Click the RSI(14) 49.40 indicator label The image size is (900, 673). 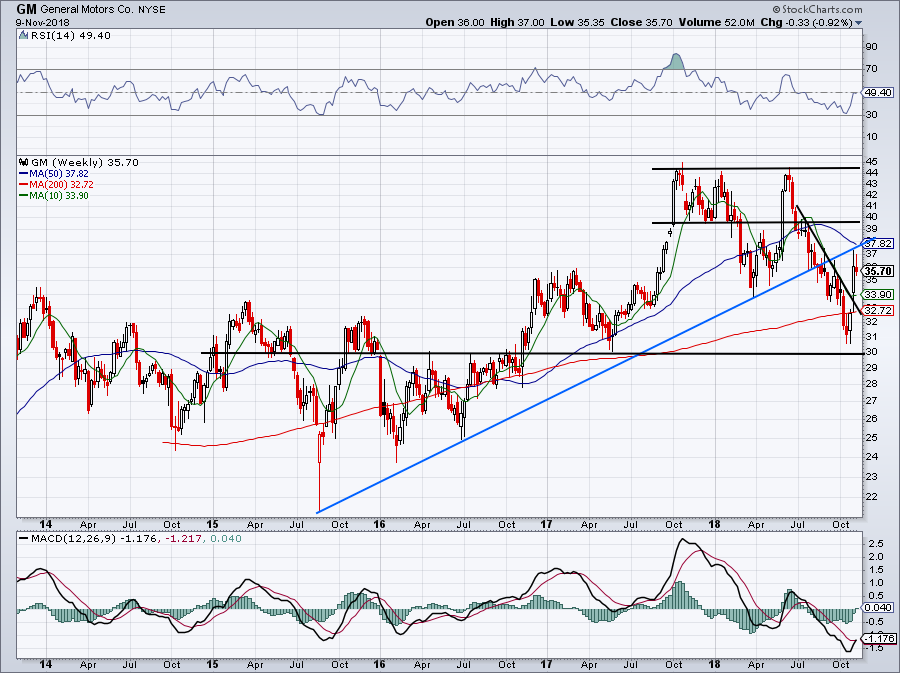pyautogui.click(x=70, y=36)
